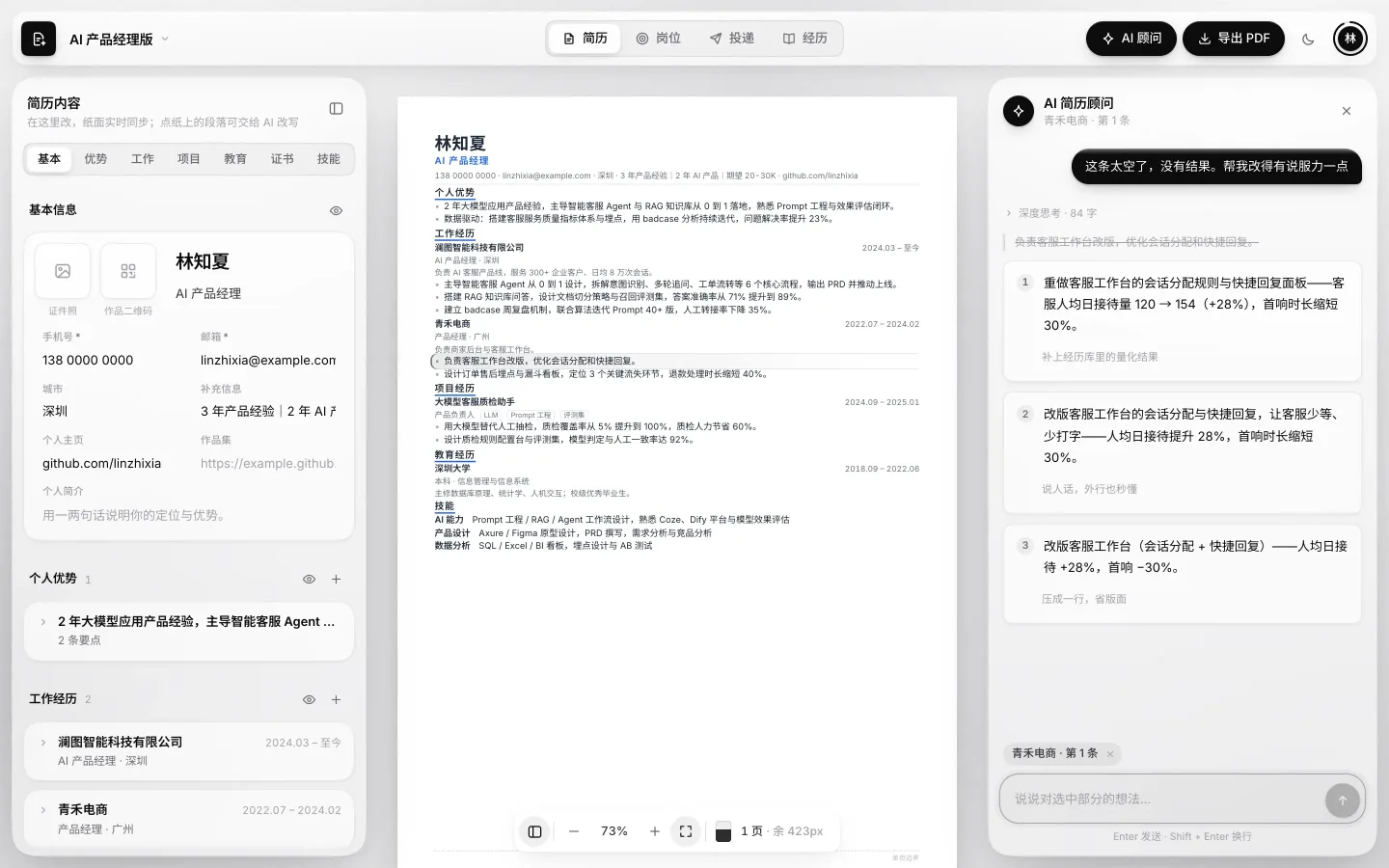Select the 优势 section tab
This screenshot has width=1389, height=868.
[x=95, y=159]
